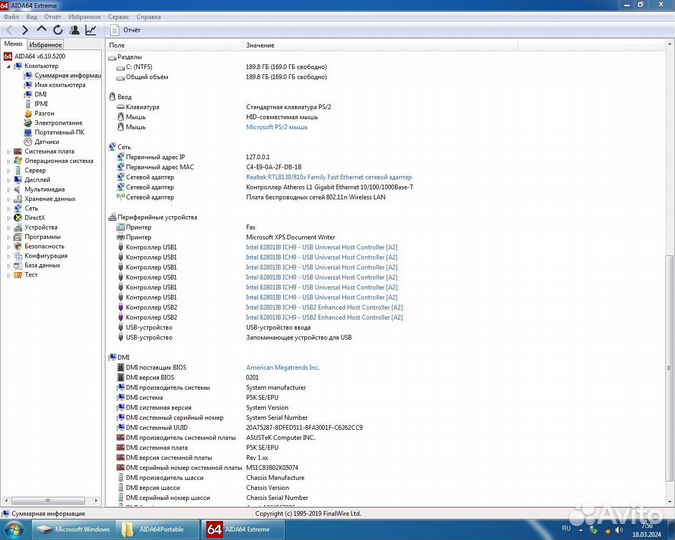Refresh the report via toolbar icon
Screen dimensions: 675x540
pyautogui.click(x=58, y=30)
